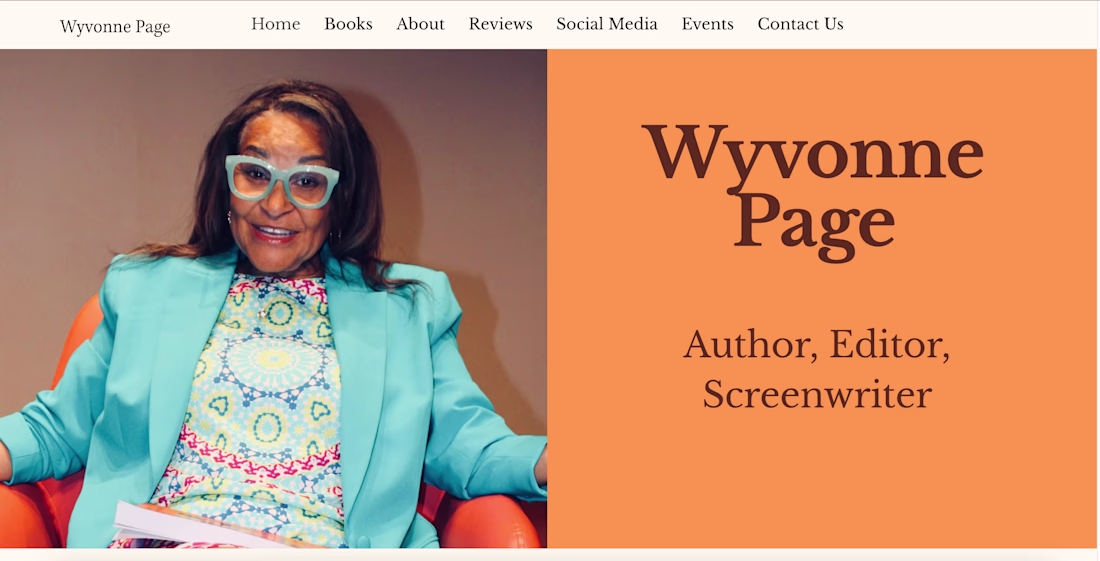Click the word 'Screenwriter' in the subtitle
This screenshot has height=561, width=1100.
pyautogui.click(x=817, y=394)
